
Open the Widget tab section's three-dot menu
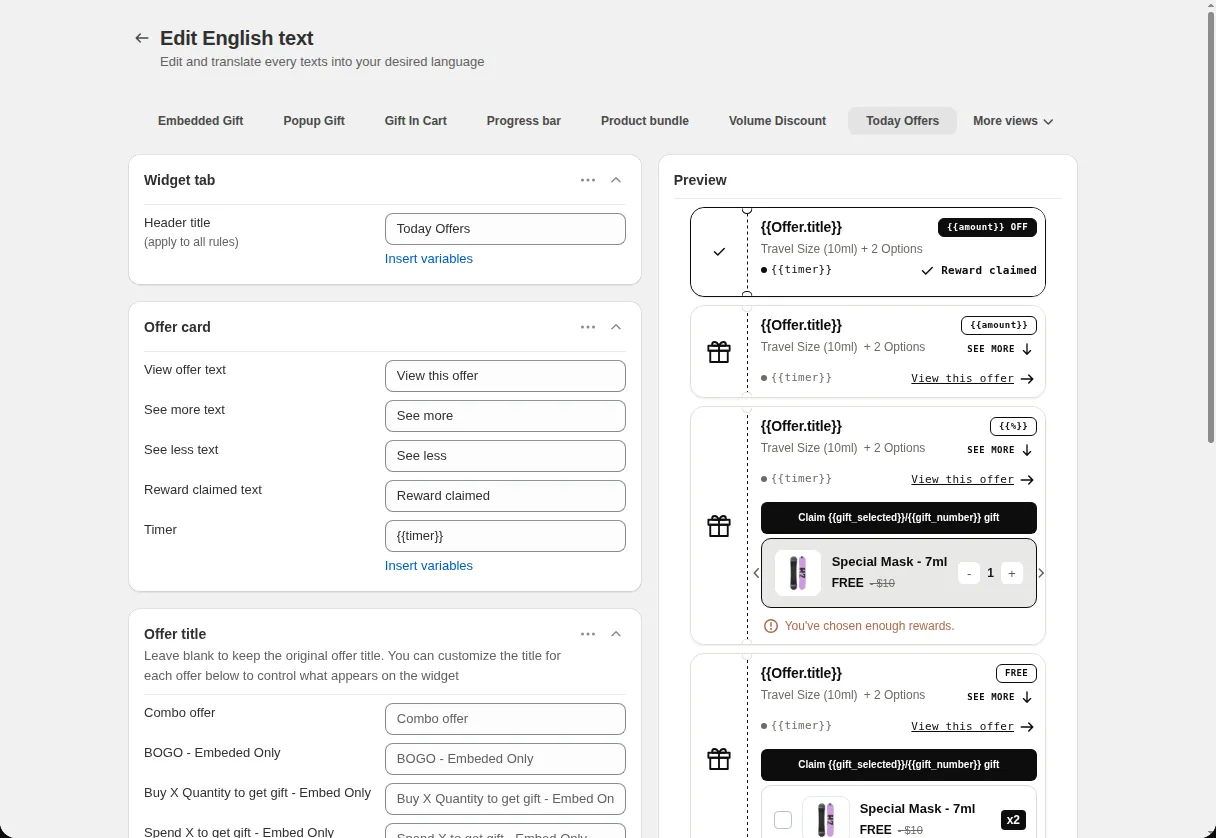[588, 180]
